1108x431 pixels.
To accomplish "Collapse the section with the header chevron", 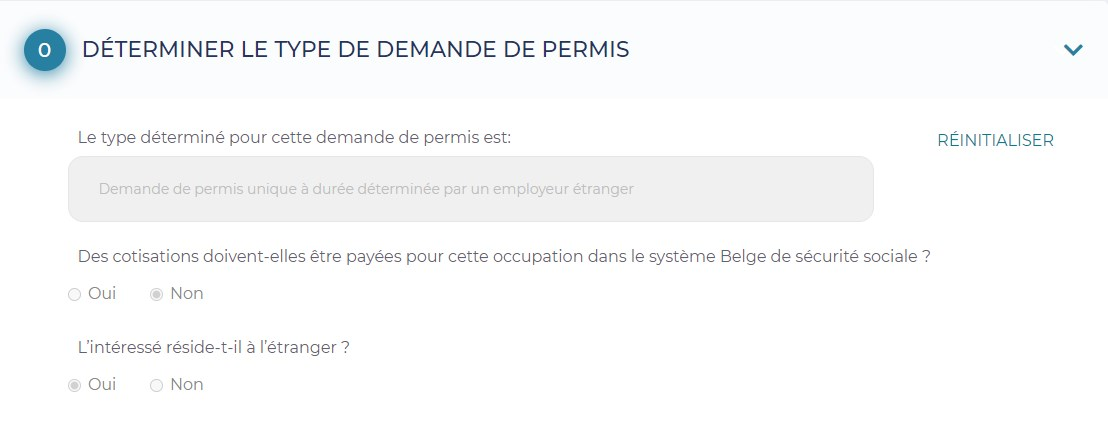I will [1073, 50].
